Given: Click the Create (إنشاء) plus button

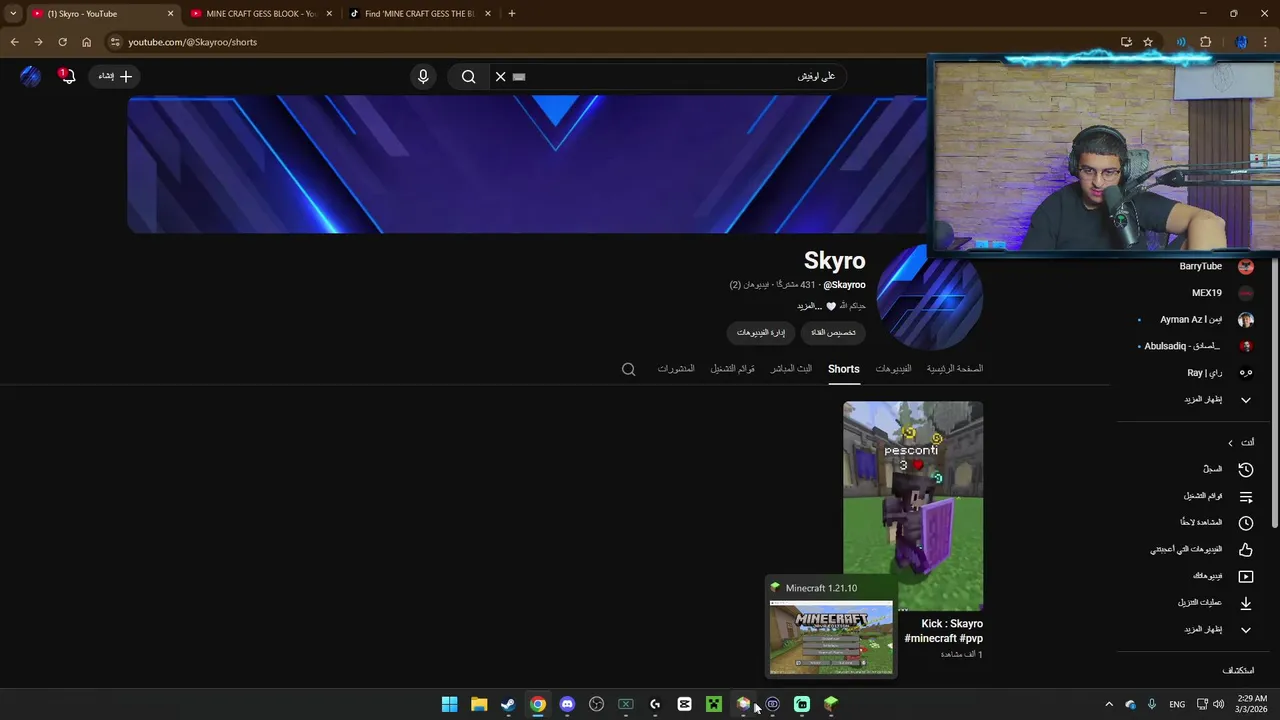Looking at the screenshot, I should [114, 76].
